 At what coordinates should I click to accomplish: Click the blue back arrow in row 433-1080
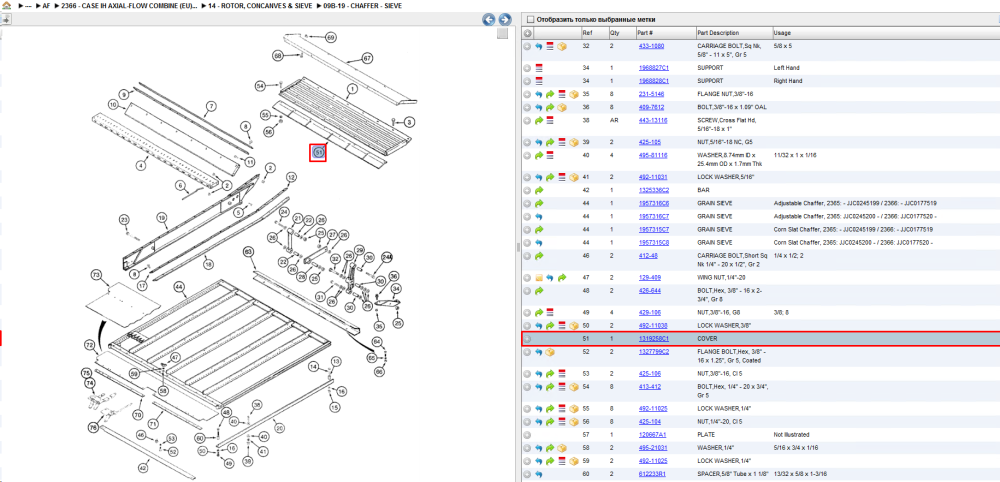tap(539, 47)
